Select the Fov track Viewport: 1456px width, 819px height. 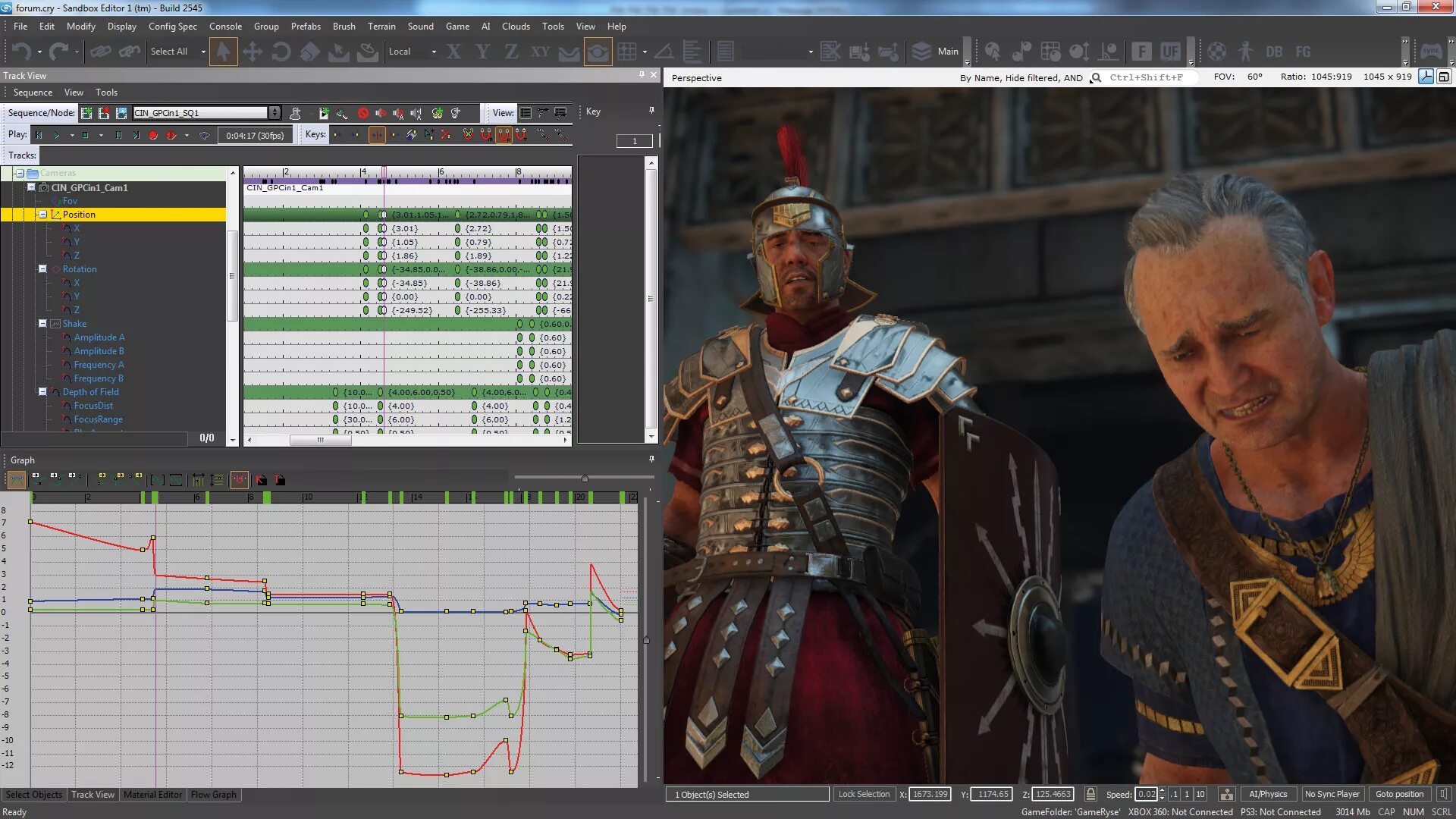pyautogui.click(x=70, y=201)
